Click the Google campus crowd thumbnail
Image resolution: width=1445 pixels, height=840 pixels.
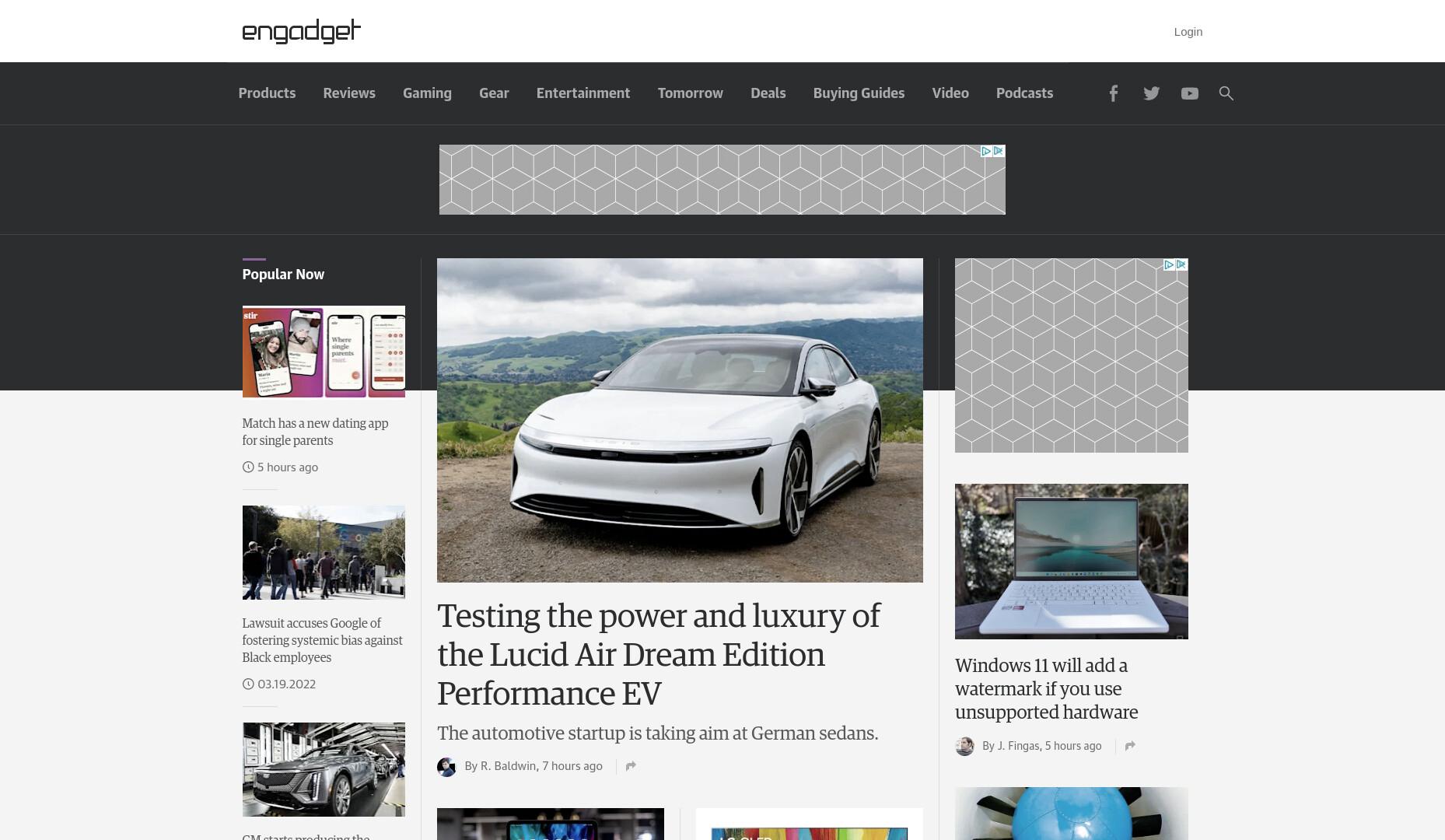point(324,552)
